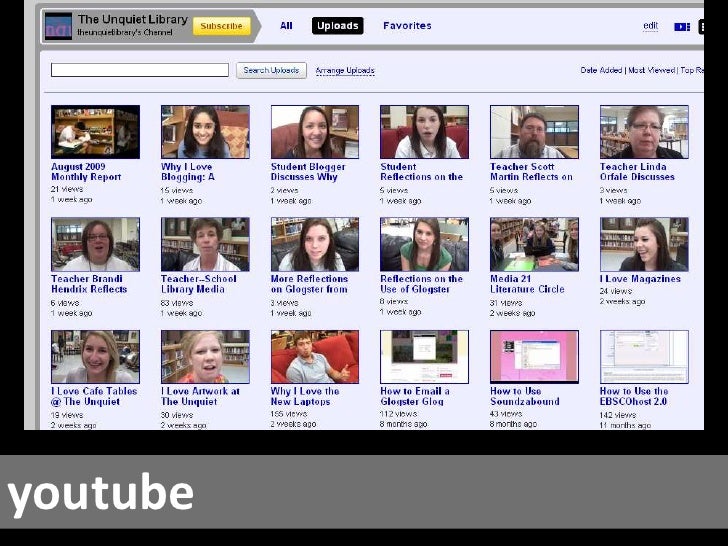The height and width of the screenshot is (546, 728).
Task: Select the Uploads tab
Action: 337,26
